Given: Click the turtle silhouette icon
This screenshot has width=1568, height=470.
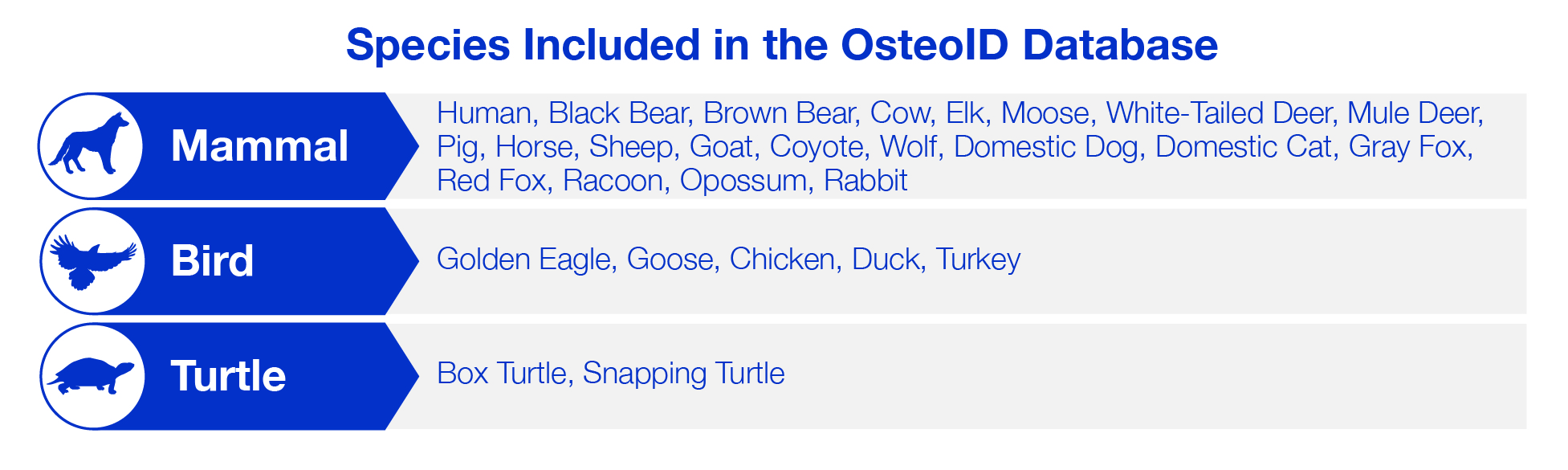Looking at the screenshot, I should click(92, 376).
